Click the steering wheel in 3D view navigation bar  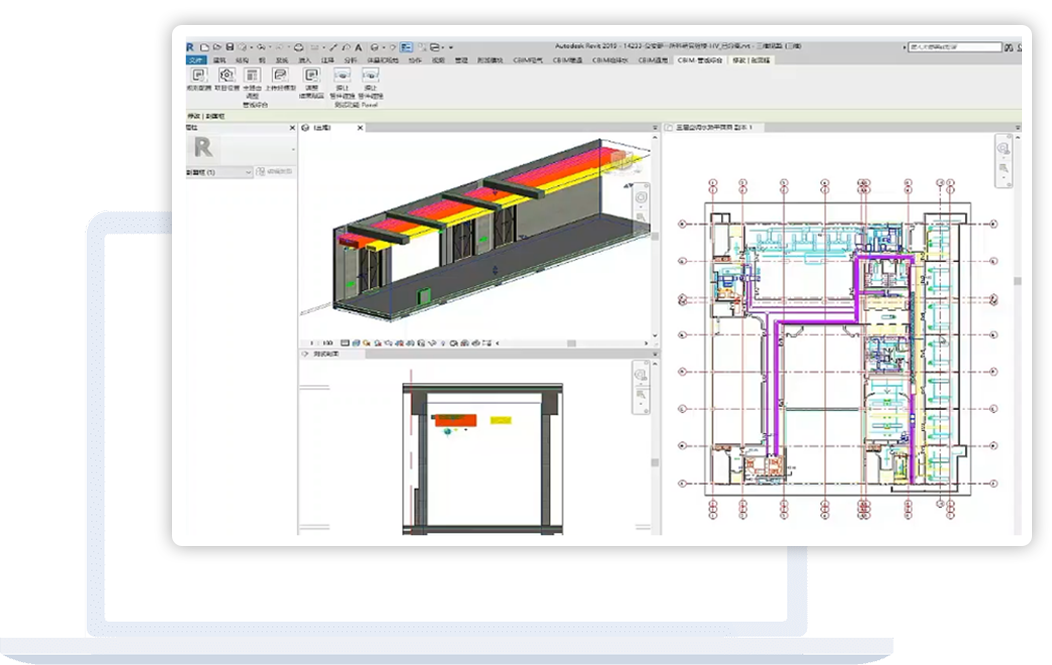640,195
